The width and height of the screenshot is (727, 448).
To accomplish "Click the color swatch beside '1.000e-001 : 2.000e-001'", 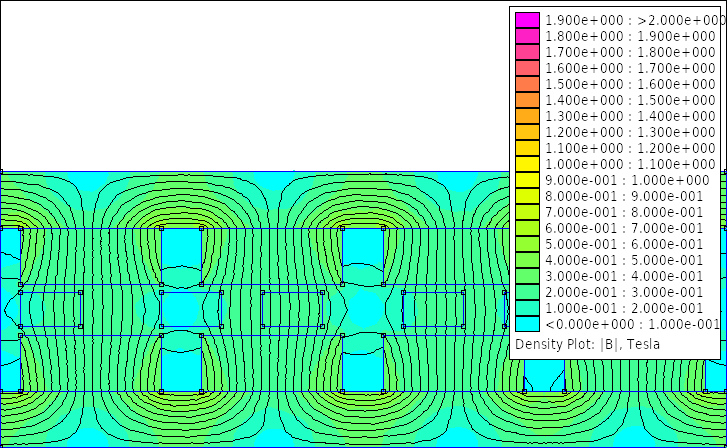I will tap(527, 308).
